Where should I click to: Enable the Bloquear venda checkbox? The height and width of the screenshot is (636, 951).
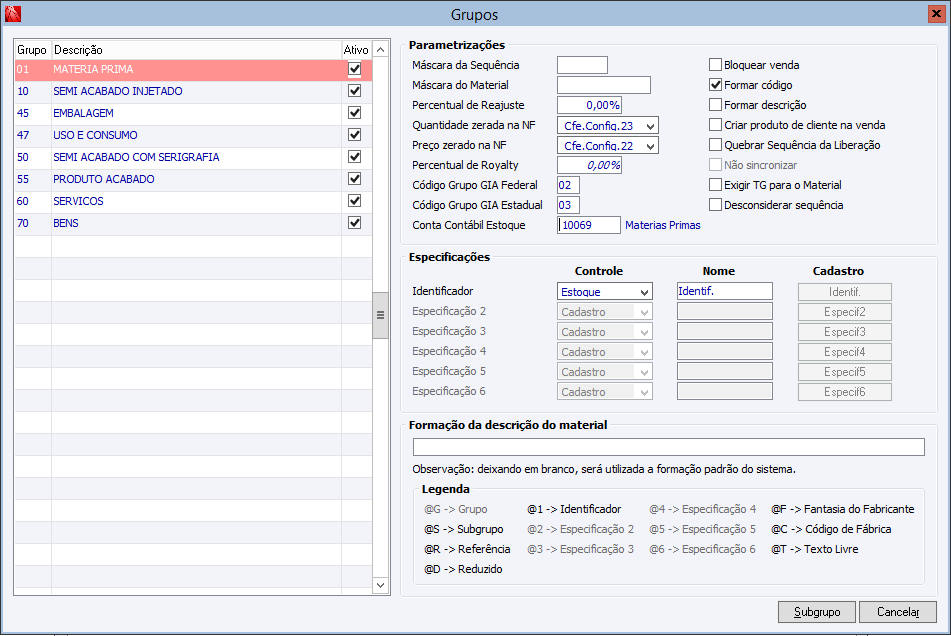(x=715, y=65)
